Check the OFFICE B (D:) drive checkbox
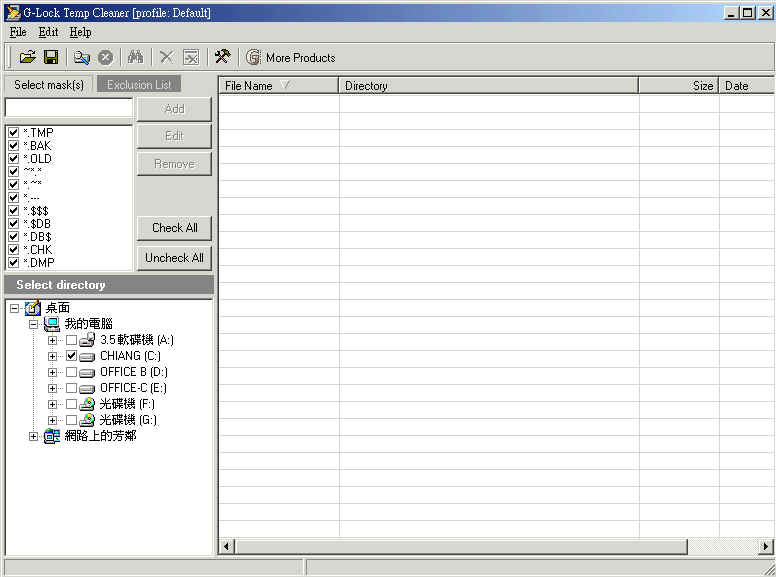The image size is (776, 577). click(71, 372)
